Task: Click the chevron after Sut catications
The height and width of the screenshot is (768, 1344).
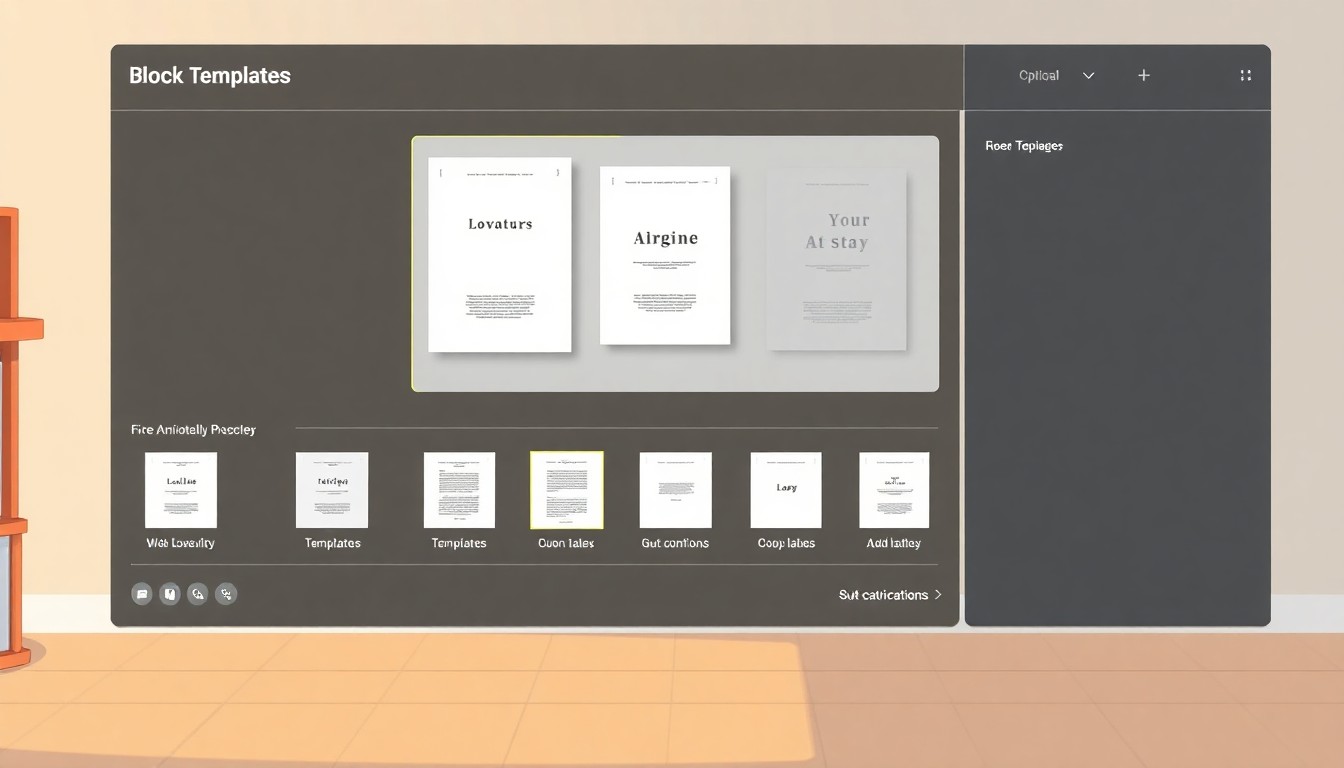Action: pos(938,594)
